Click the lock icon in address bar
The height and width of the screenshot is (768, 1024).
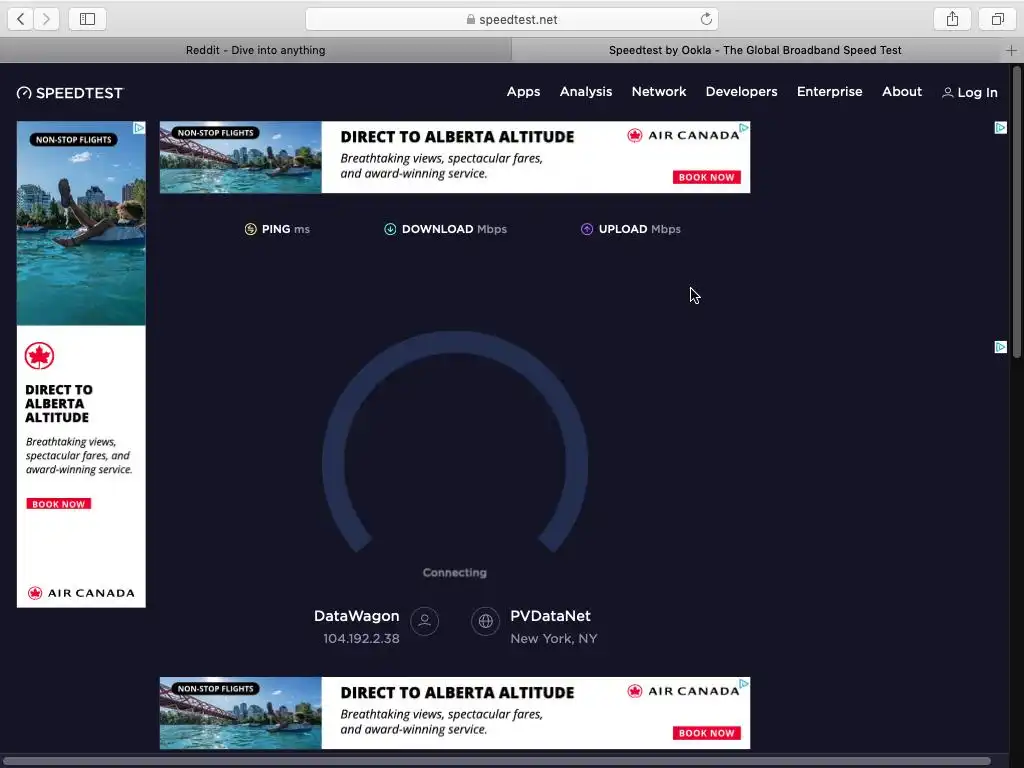click(471, 20)
